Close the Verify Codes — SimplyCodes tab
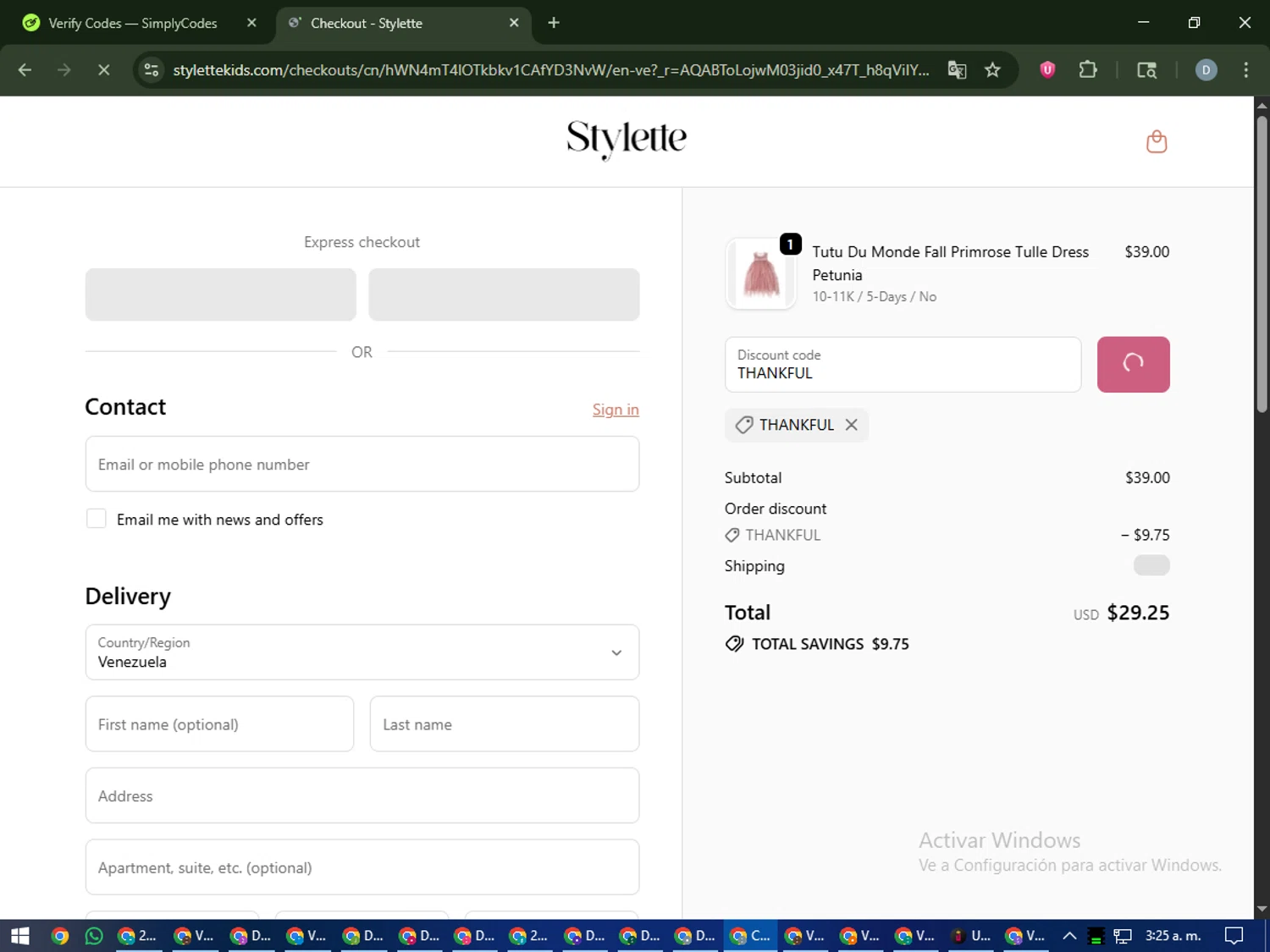 tap(251, 23)
